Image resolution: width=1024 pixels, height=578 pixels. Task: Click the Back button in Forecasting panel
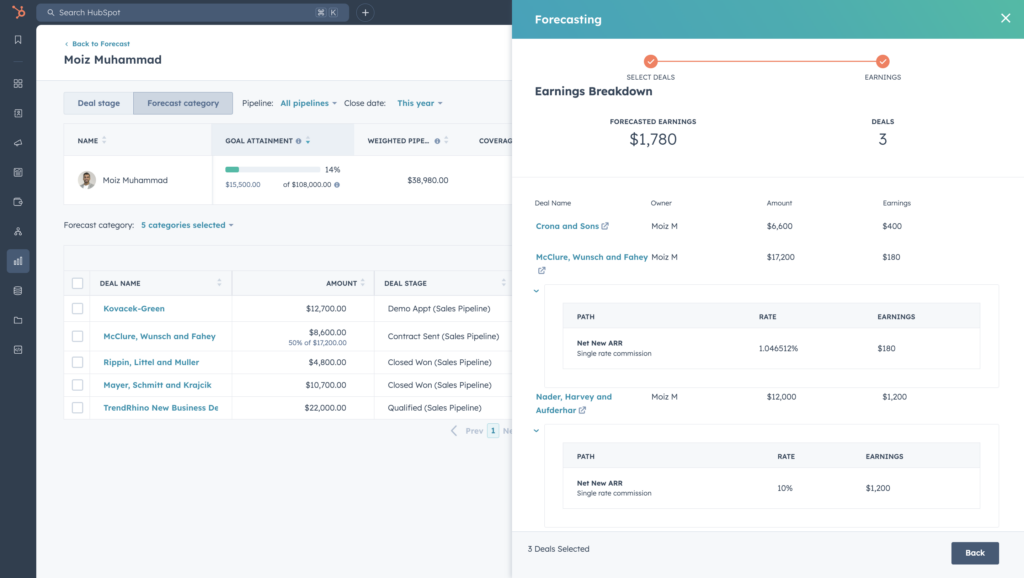pyautogui.click(x=974, y=553)
